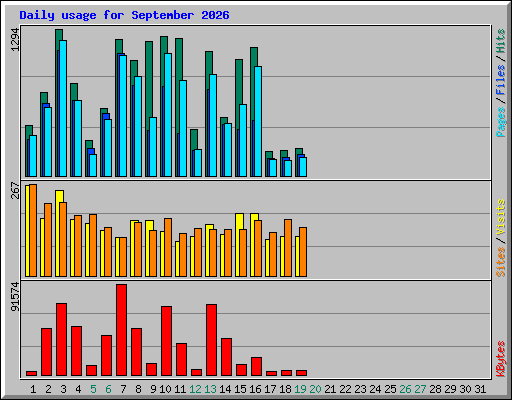The width and height of the screenshot is (512, 400).
Task: Click green weekend day 6 label
Action: (108, 389)
